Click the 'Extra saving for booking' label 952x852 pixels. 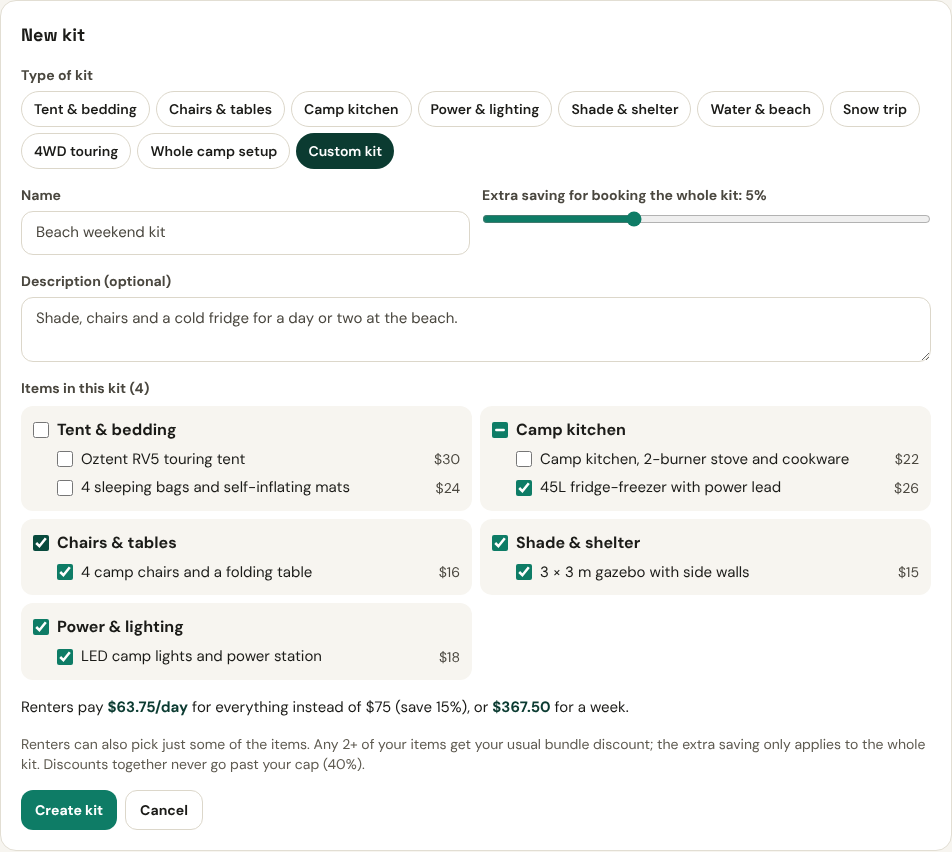(x=624, y=196)
